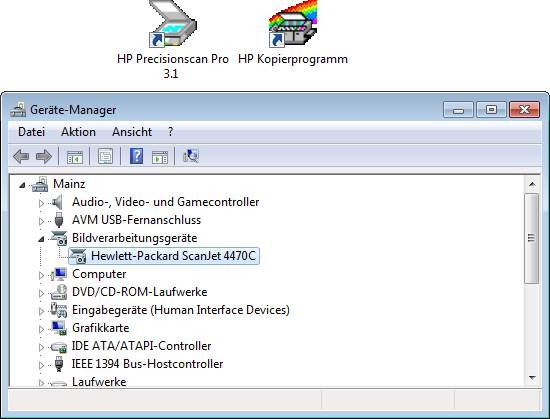Click the forward arrow toolbar icon
The height and width of the screenshot is (419, 550).
click(x=44, y=156)
